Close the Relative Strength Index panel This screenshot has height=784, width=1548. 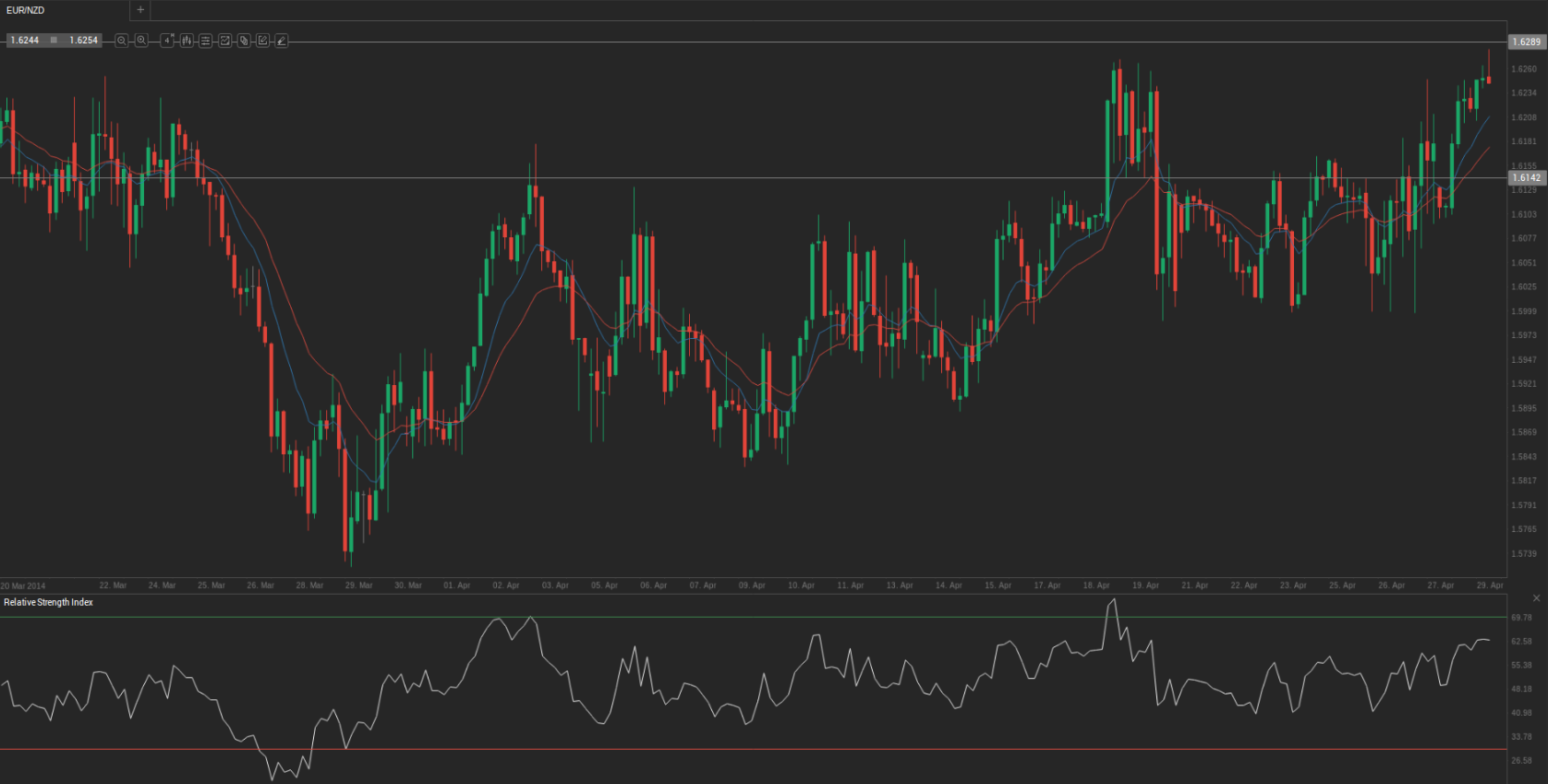(x=1536, y=598)
